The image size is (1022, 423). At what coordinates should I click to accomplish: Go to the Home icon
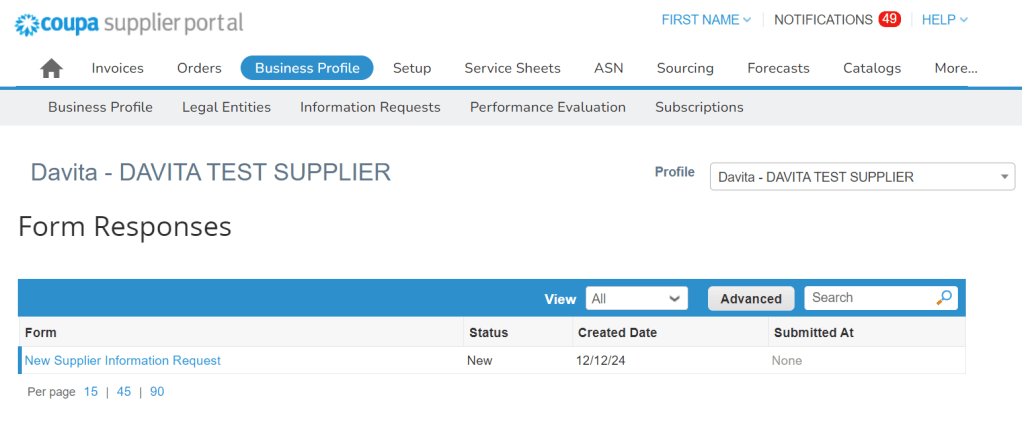[51, 68]
